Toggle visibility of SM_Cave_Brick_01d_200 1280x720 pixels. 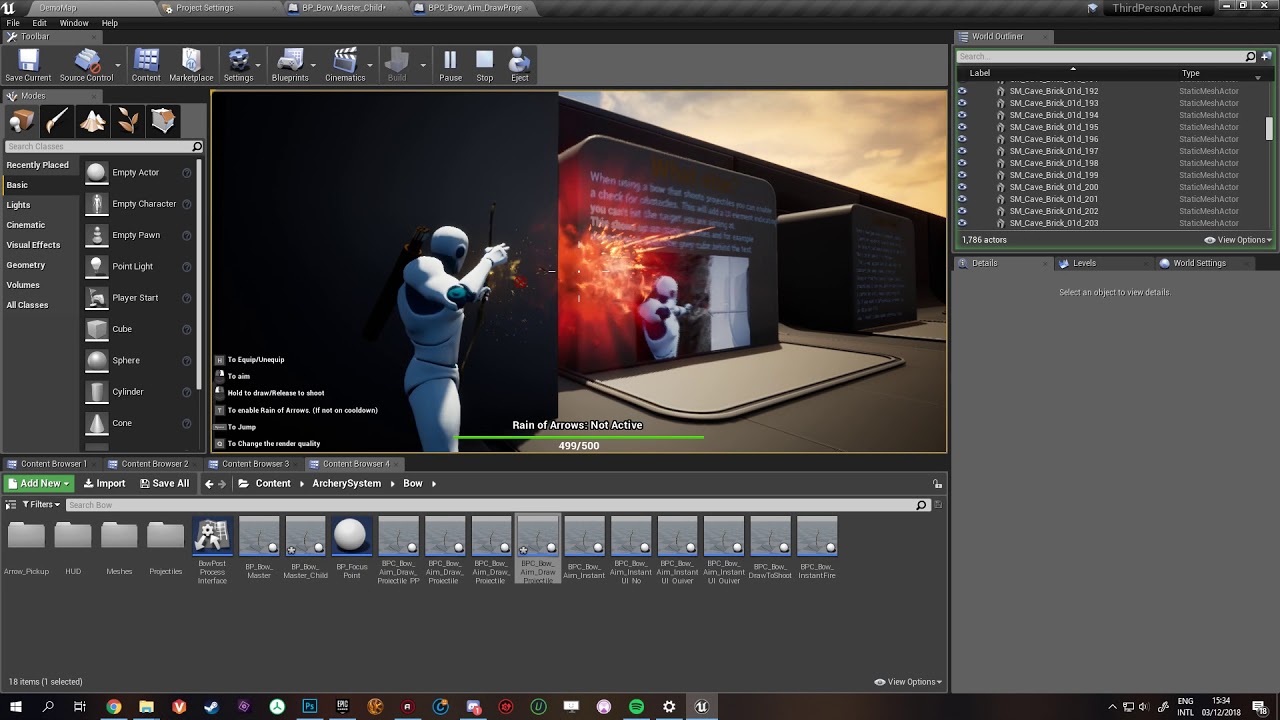962,187
